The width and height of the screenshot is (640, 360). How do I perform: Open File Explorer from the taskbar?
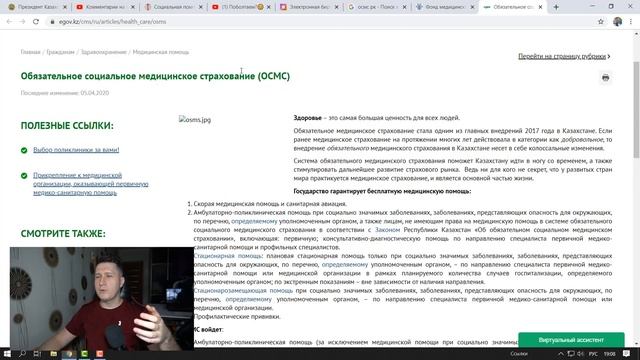(x=53, y=353)
